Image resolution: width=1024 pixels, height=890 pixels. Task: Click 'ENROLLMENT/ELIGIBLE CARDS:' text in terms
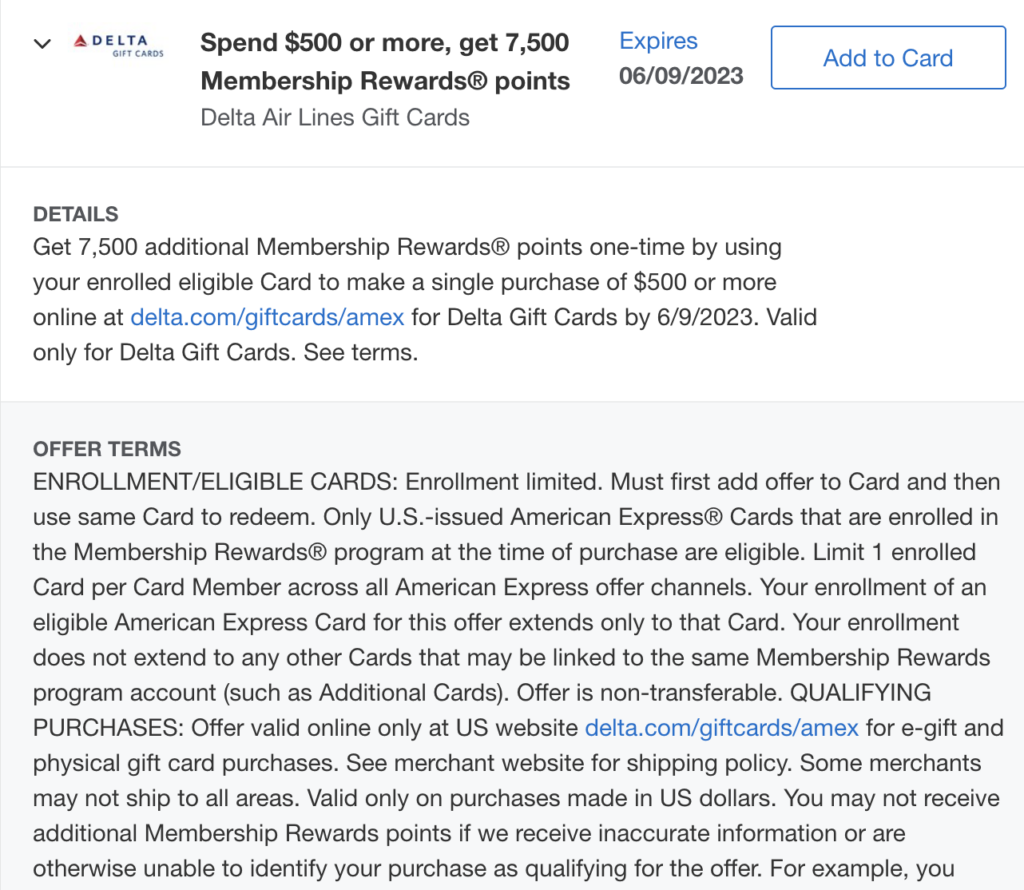[216, 482]
